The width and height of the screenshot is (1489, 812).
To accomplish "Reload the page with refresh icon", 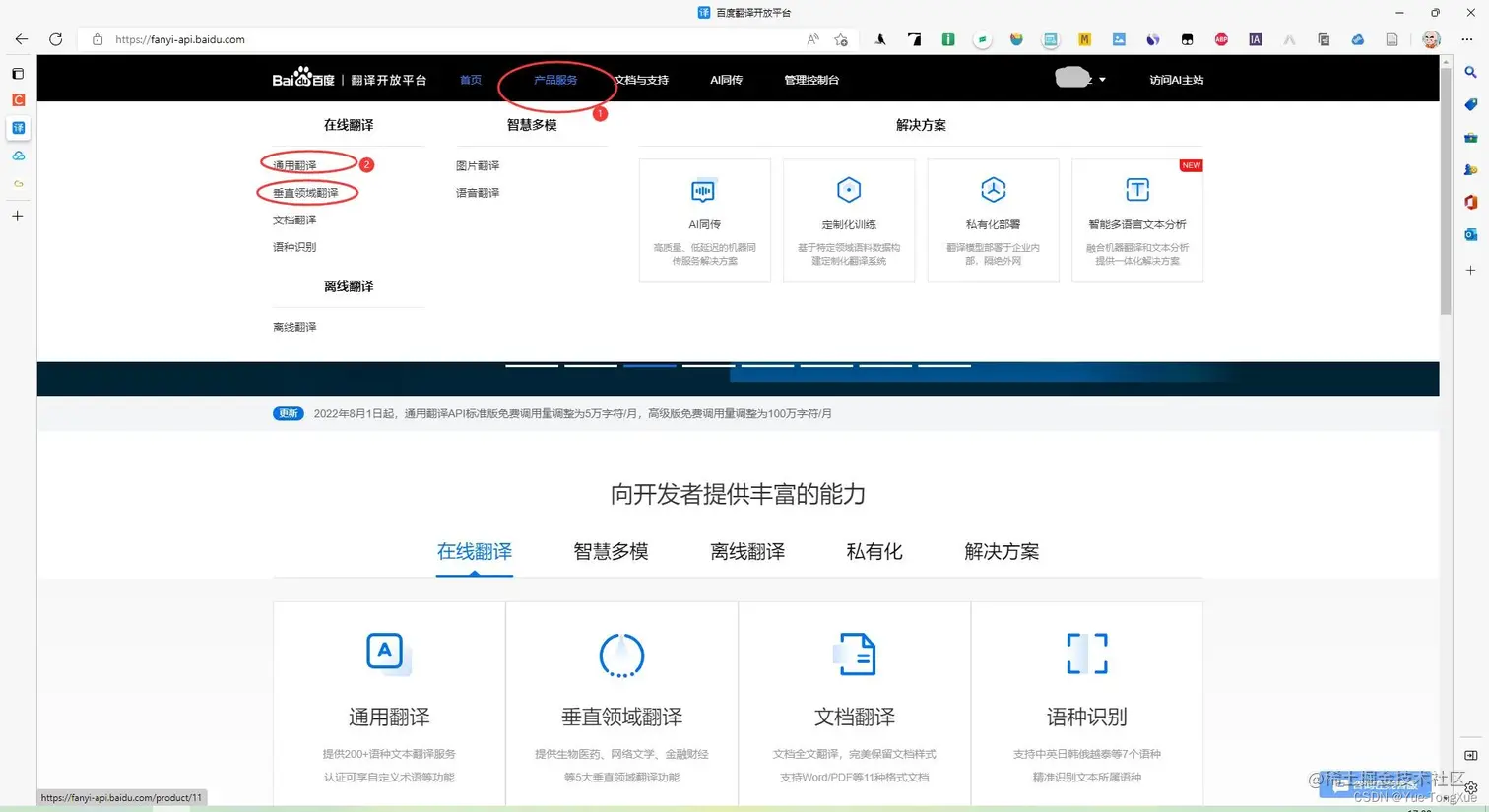I will click(56, 39).
